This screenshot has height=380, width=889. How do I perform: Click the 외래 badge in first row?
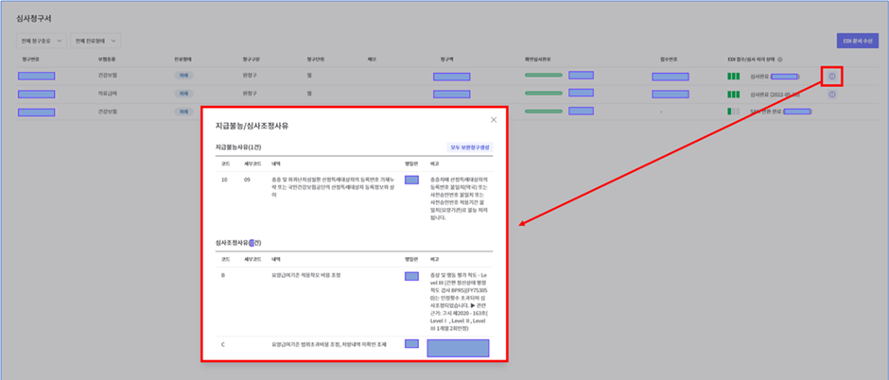point(184,75)
